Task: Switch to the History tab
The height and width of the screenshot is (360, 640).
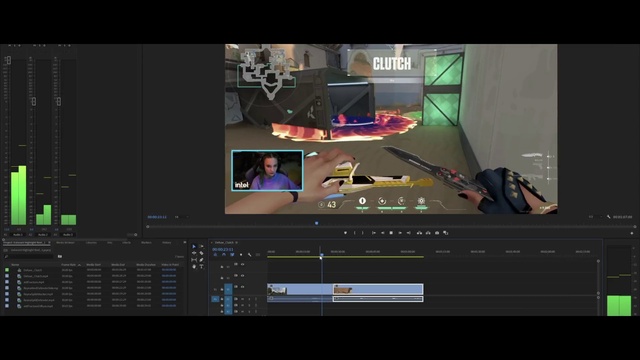Action: pos(167,242)
